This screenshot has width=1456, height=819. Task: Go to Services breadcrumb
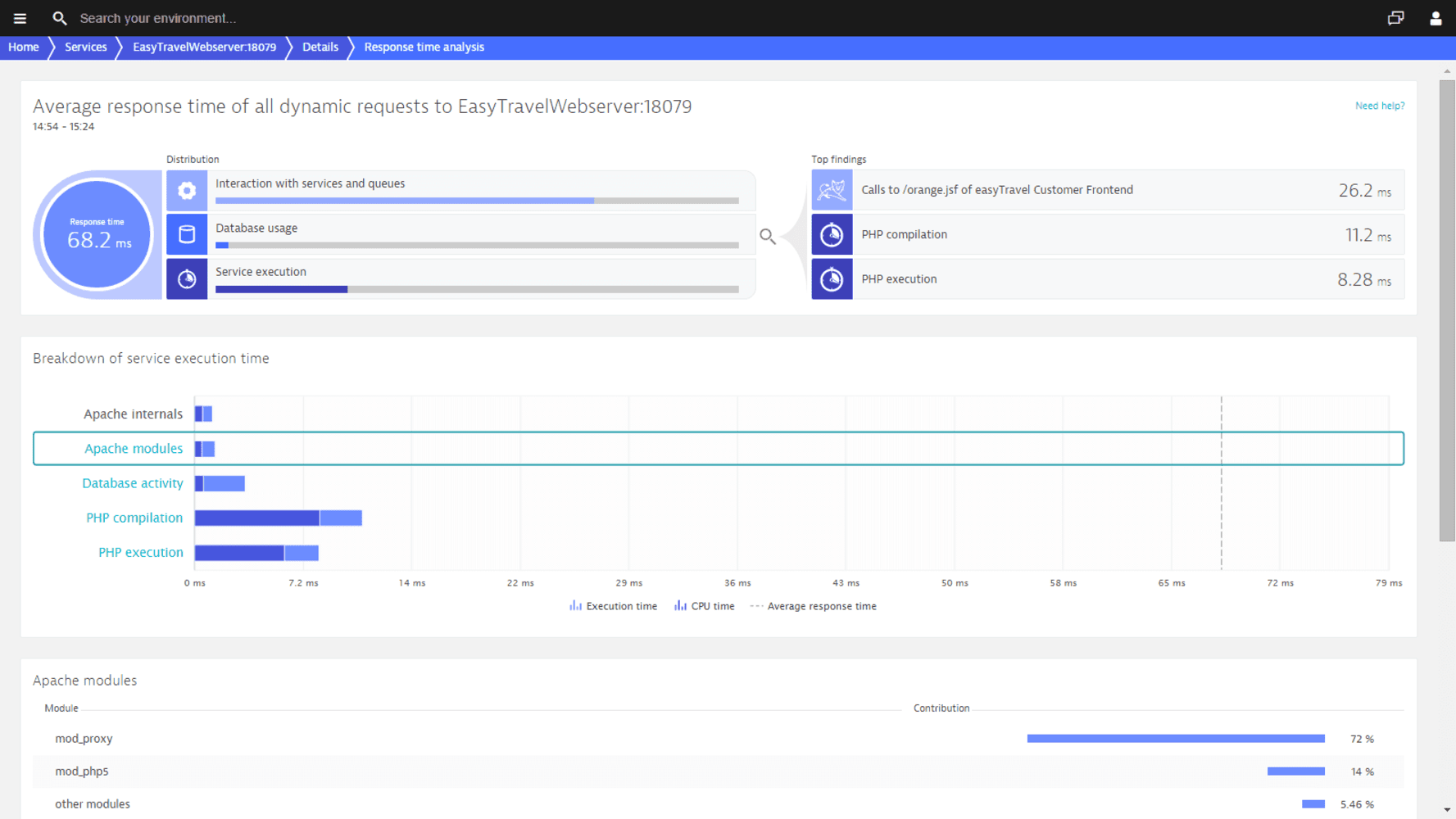pyautogui.click(x=86, y=48)
